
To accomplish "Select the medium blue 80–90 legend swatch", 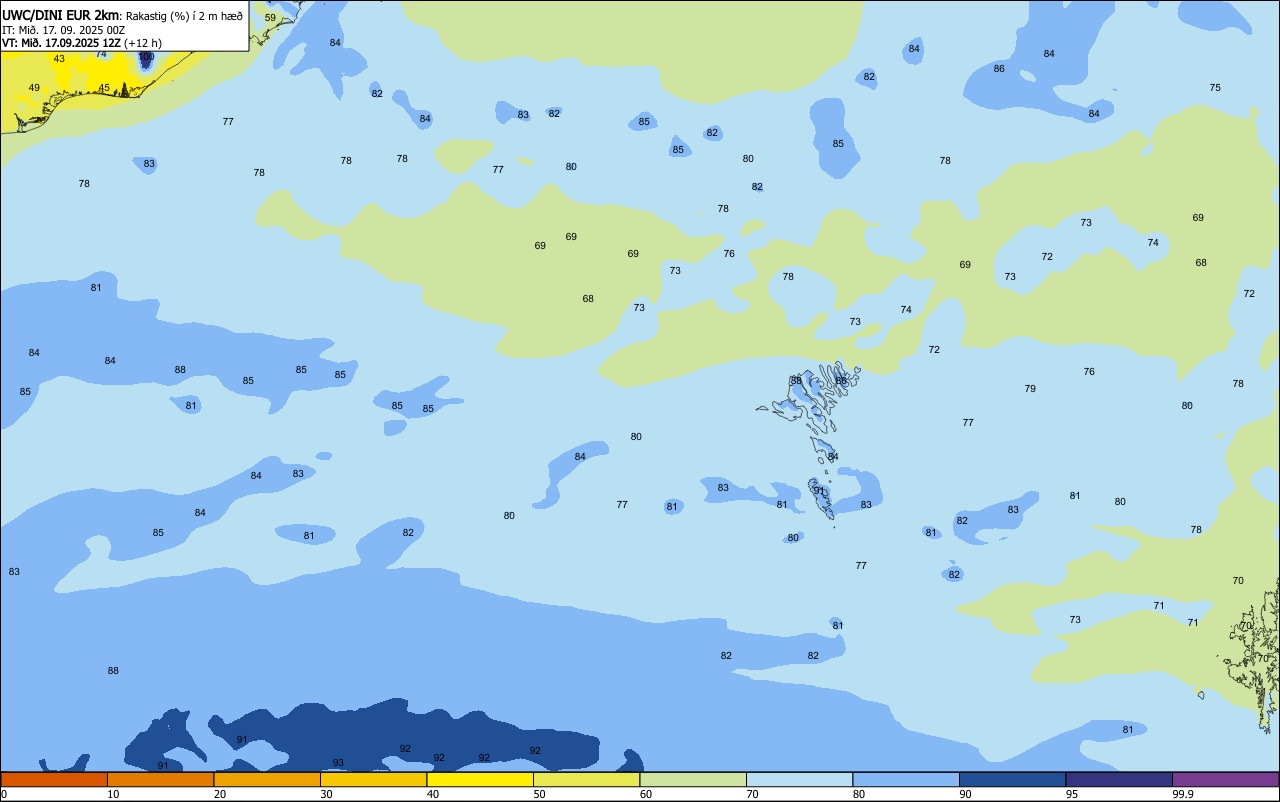I will 906,779.
